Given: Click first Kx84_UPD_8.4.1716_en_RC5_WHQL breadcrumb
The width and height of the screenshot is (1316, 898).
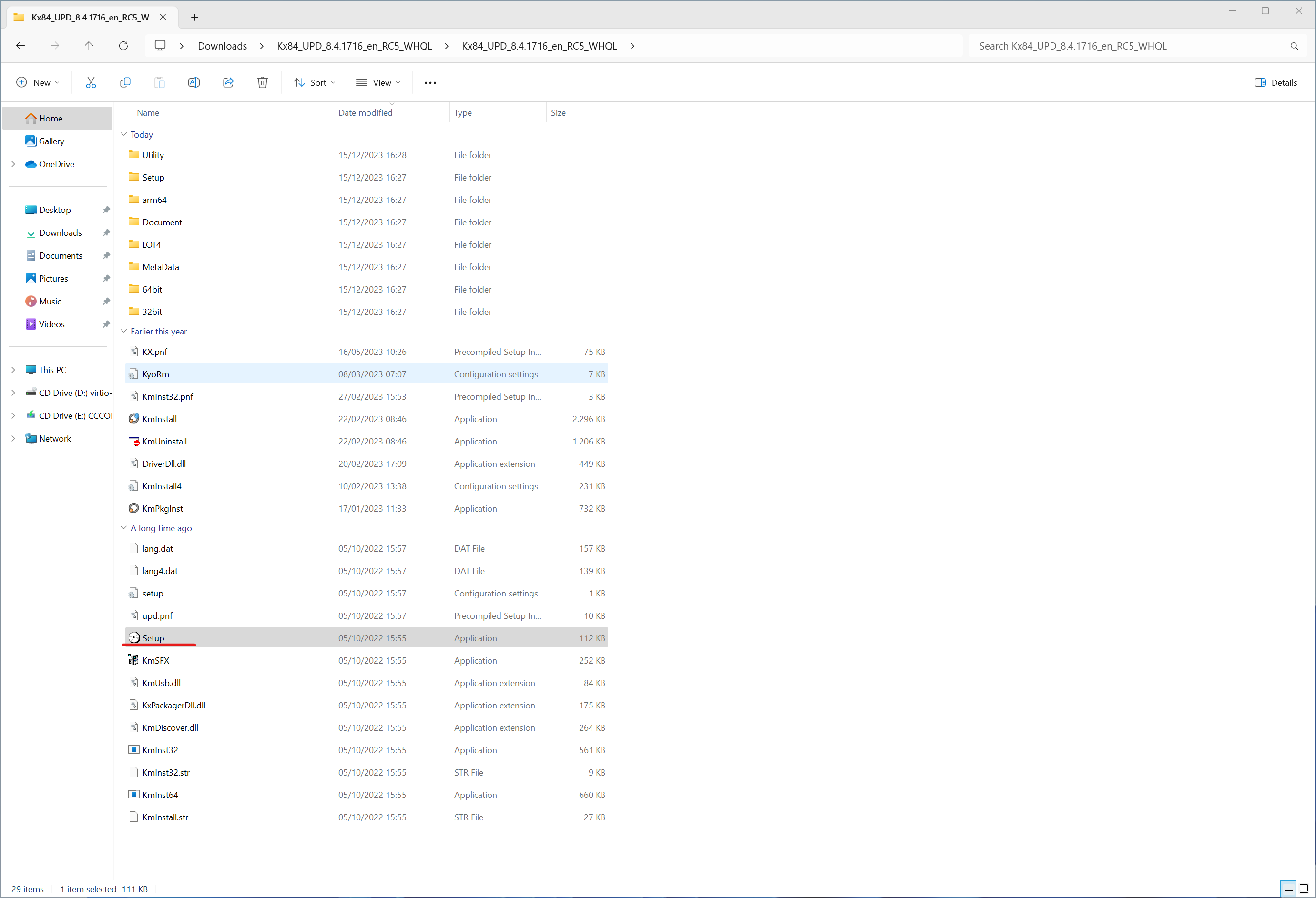Looking at the screenshot, I should (355, 46).
